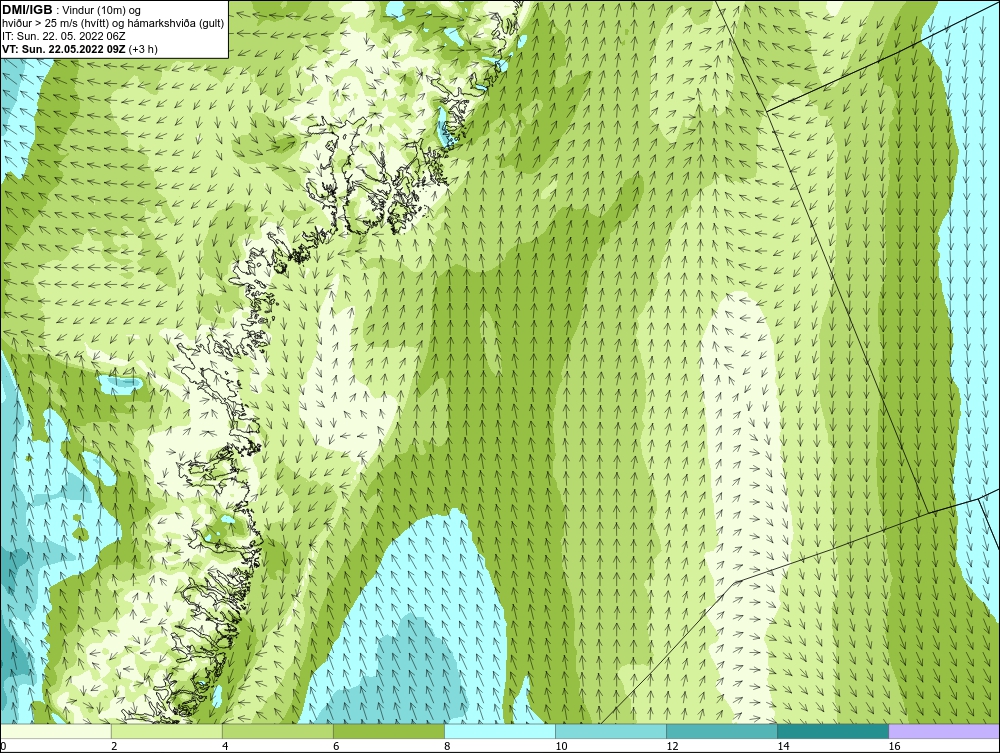Click the 4–6 m/s legend color swatch
The width and height of the screenshot is (1000, 753).
point(277,731)
